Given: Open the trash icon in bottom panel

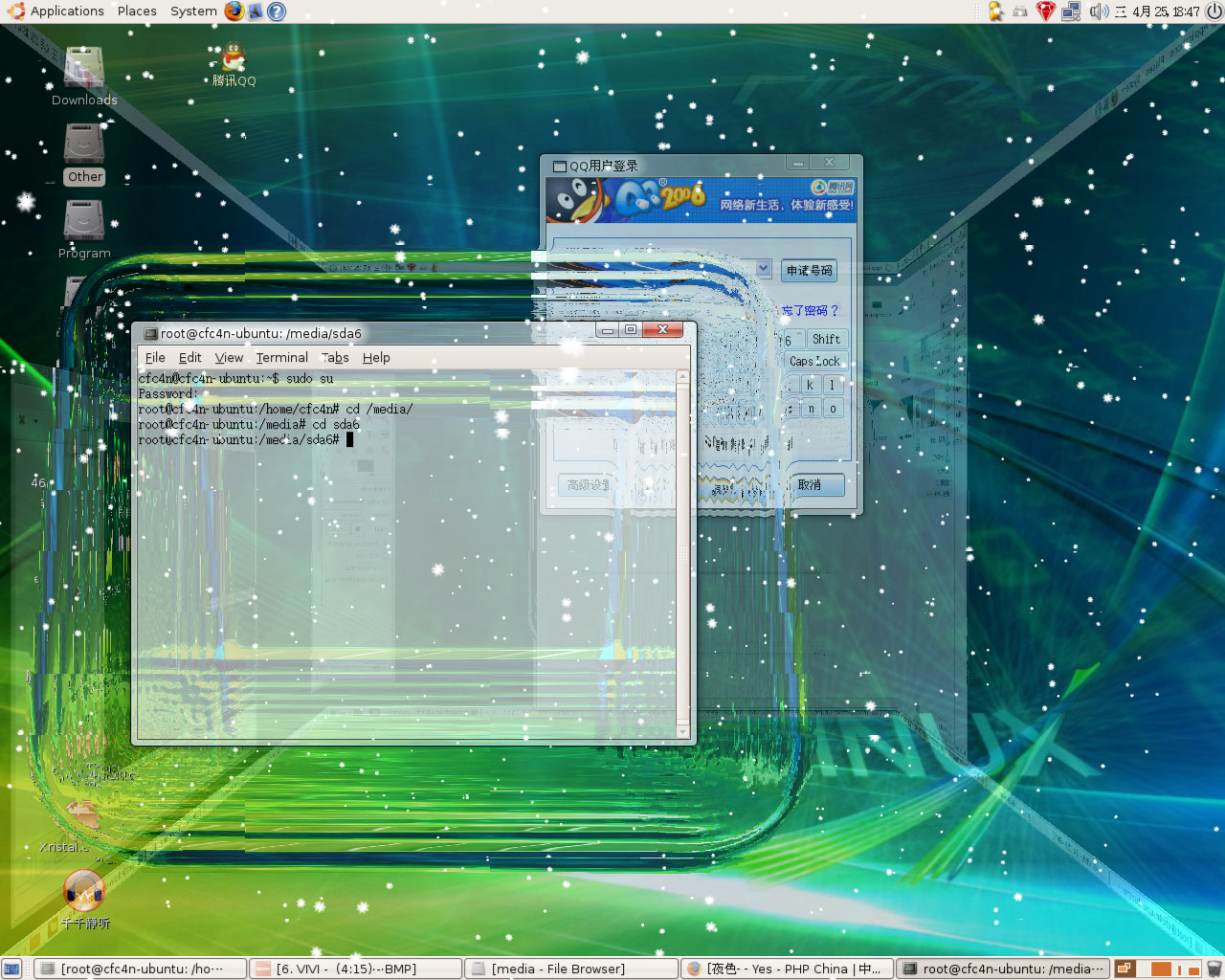Looking at the screenshot, I should click(1214, 969).
